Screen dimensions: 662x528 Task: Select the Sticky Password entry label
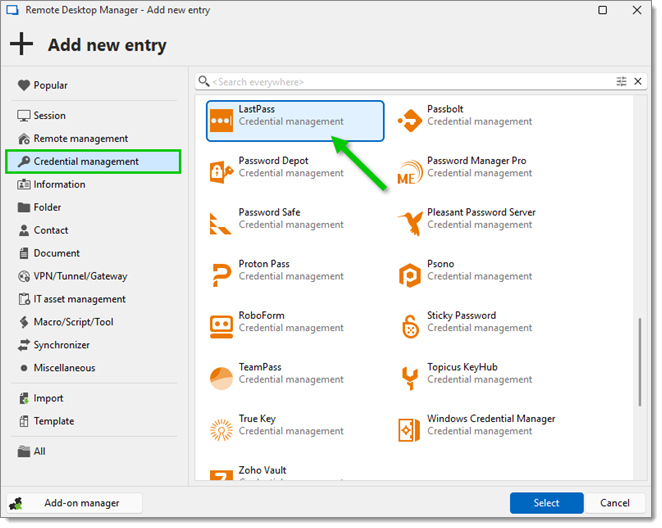click(461, 315)
